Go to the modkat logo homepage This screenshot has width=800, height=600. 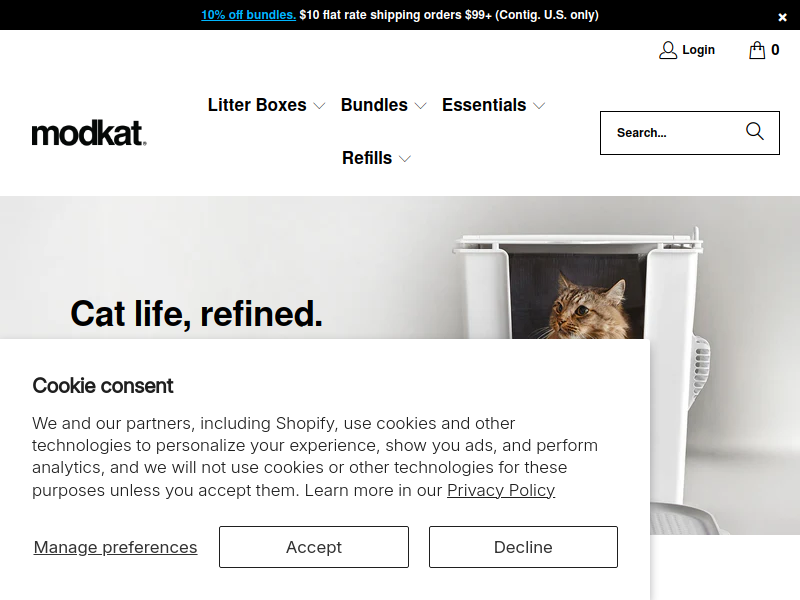tap(89, 133)
